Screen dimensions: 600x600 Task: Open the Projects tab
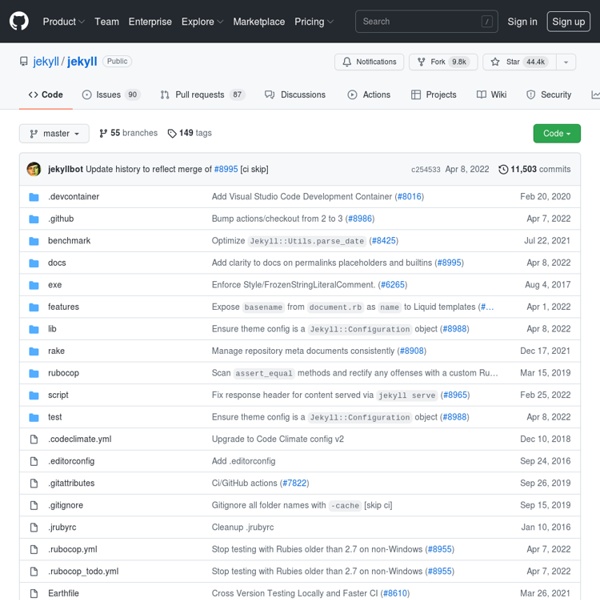click(433, 95)
